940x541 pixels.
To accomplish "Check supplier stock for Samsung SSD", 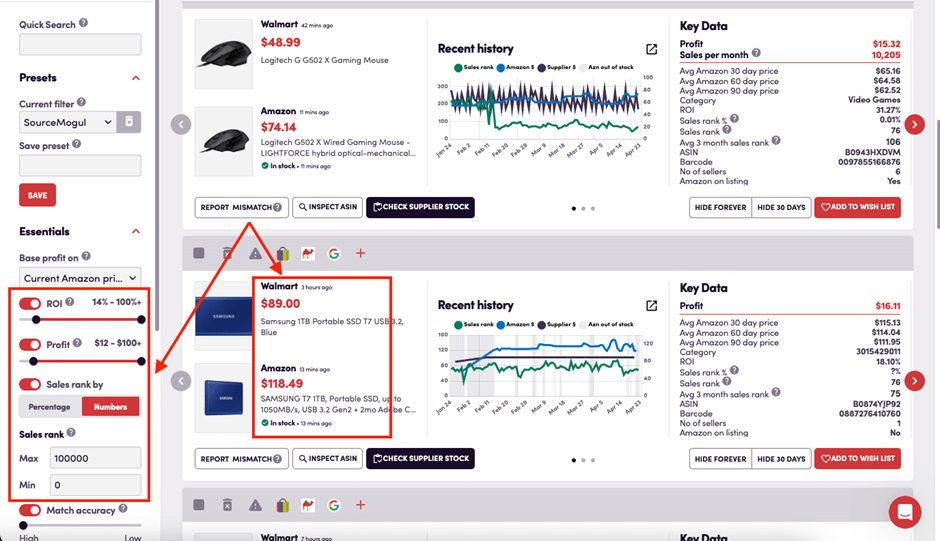I will (x=420, y=459).
